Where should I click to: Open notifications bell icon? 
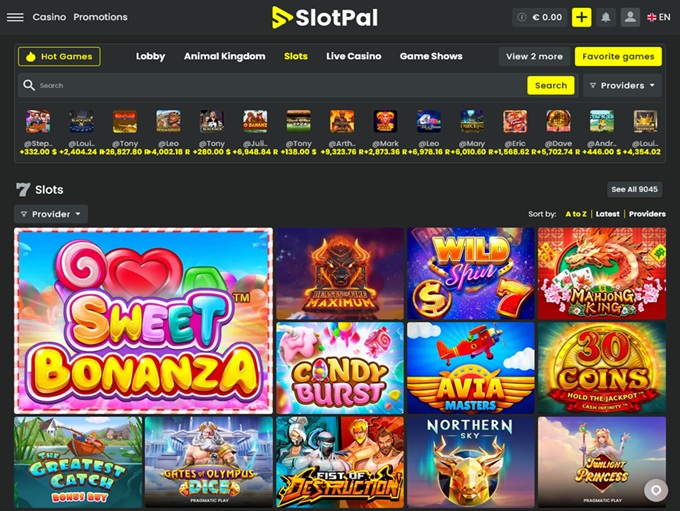[x=605, y=17]
